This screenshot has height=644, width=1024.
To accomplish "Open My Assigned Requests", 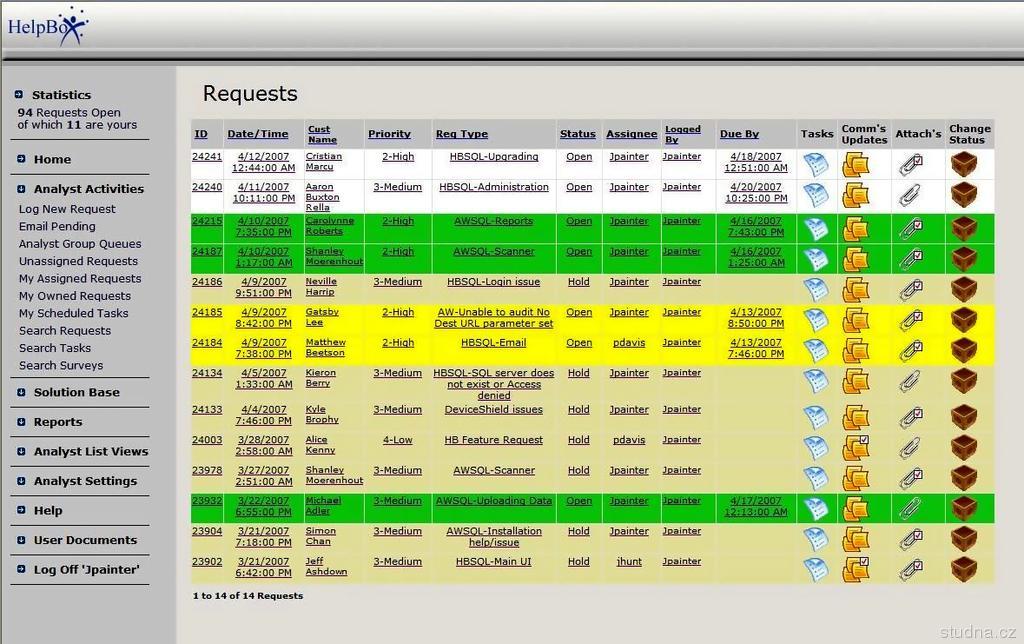I will 80,279.
